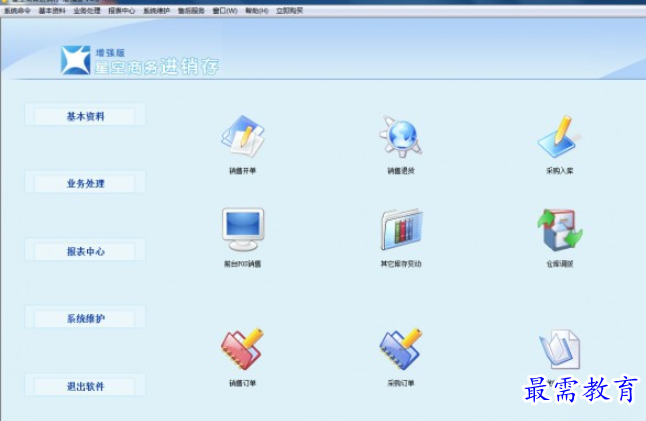646x421 pixels.
Task: Open the 售后服务 menu
Action: tap(191, 11)
